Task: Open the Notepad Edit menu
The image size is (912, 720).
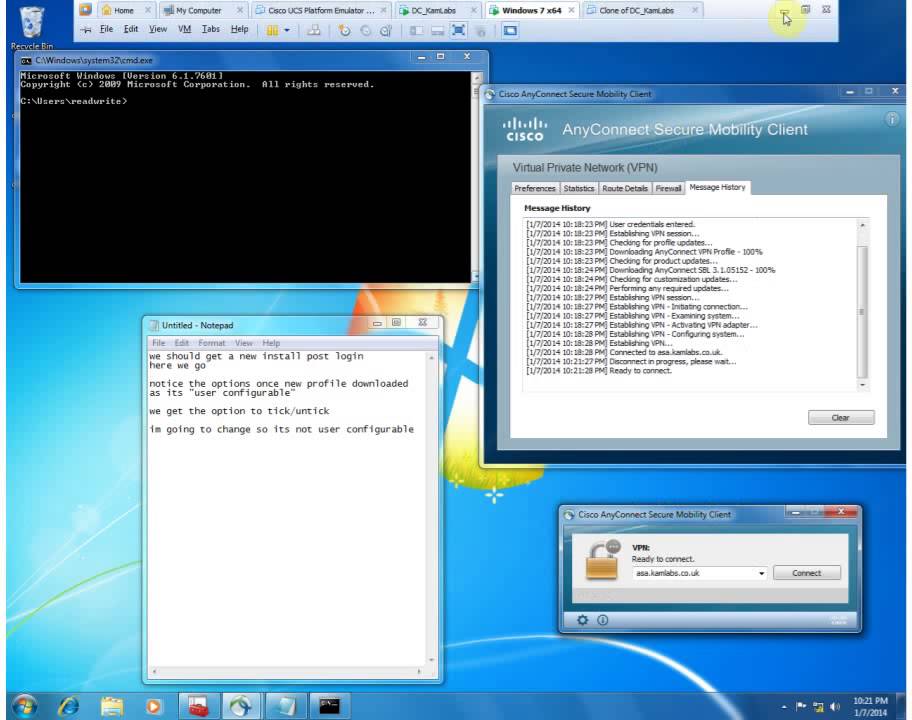Action: (x=181, y=343)
